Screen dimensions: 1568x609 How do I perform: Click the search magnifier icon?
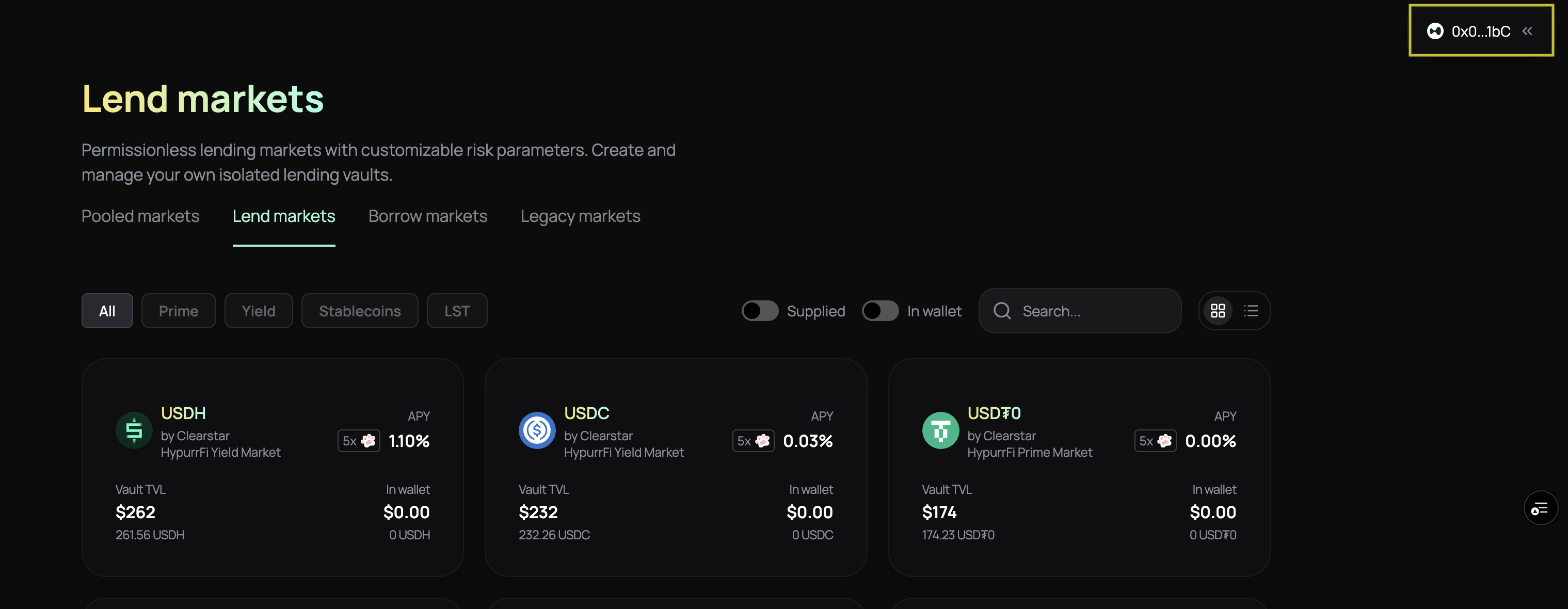(x=1001, y=310)
